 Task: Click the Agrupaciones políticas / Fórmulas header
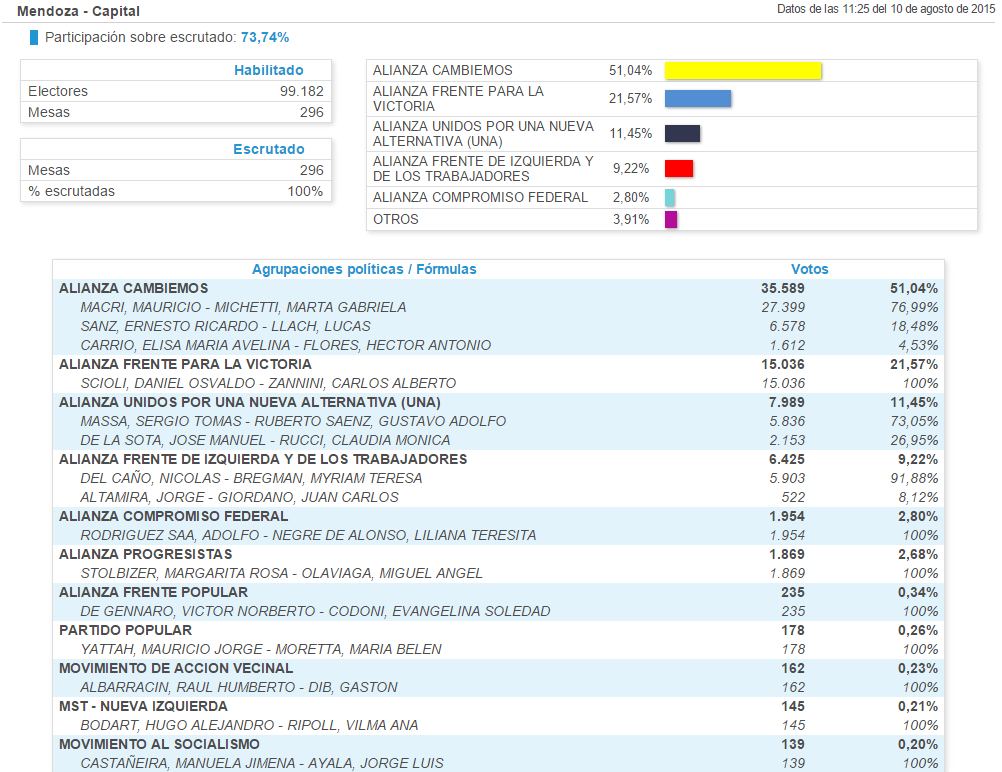[364, 269]
